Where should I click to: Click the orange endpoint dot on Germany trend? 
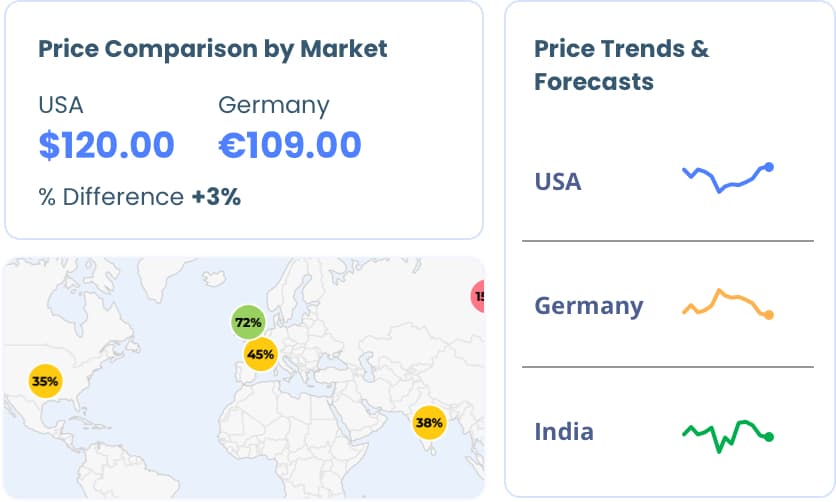(x=769, y=315)
